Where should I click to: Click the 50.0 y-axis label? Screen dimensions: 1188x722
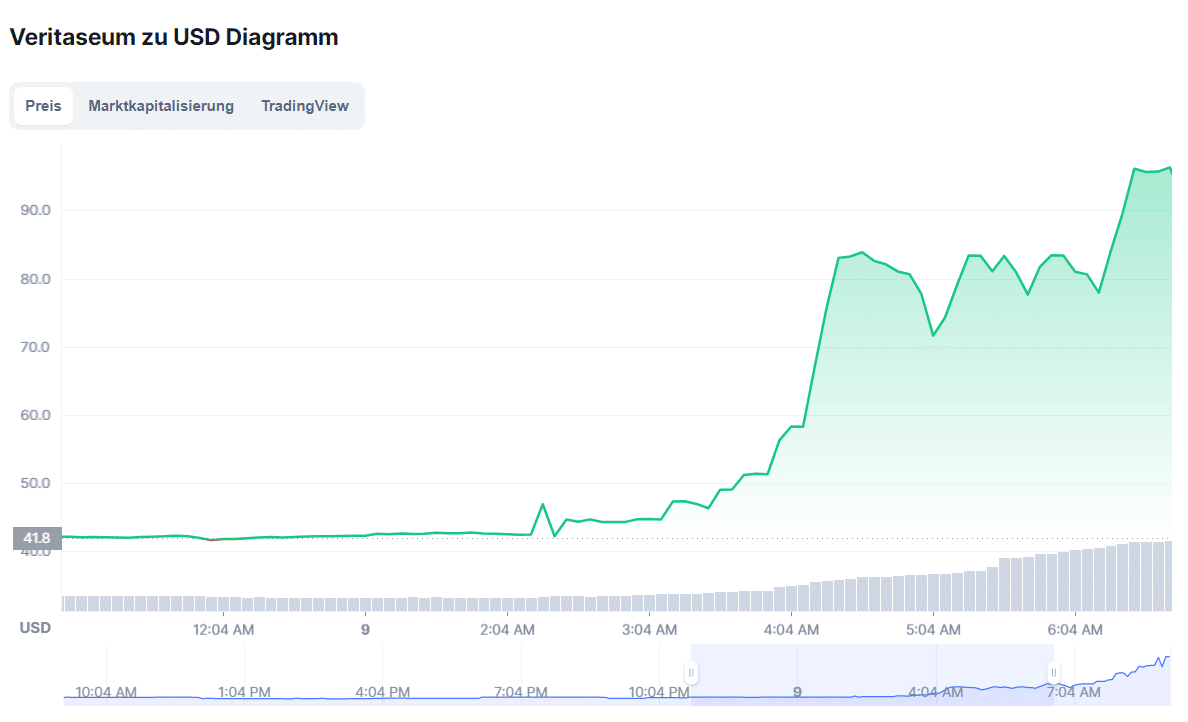36,483
